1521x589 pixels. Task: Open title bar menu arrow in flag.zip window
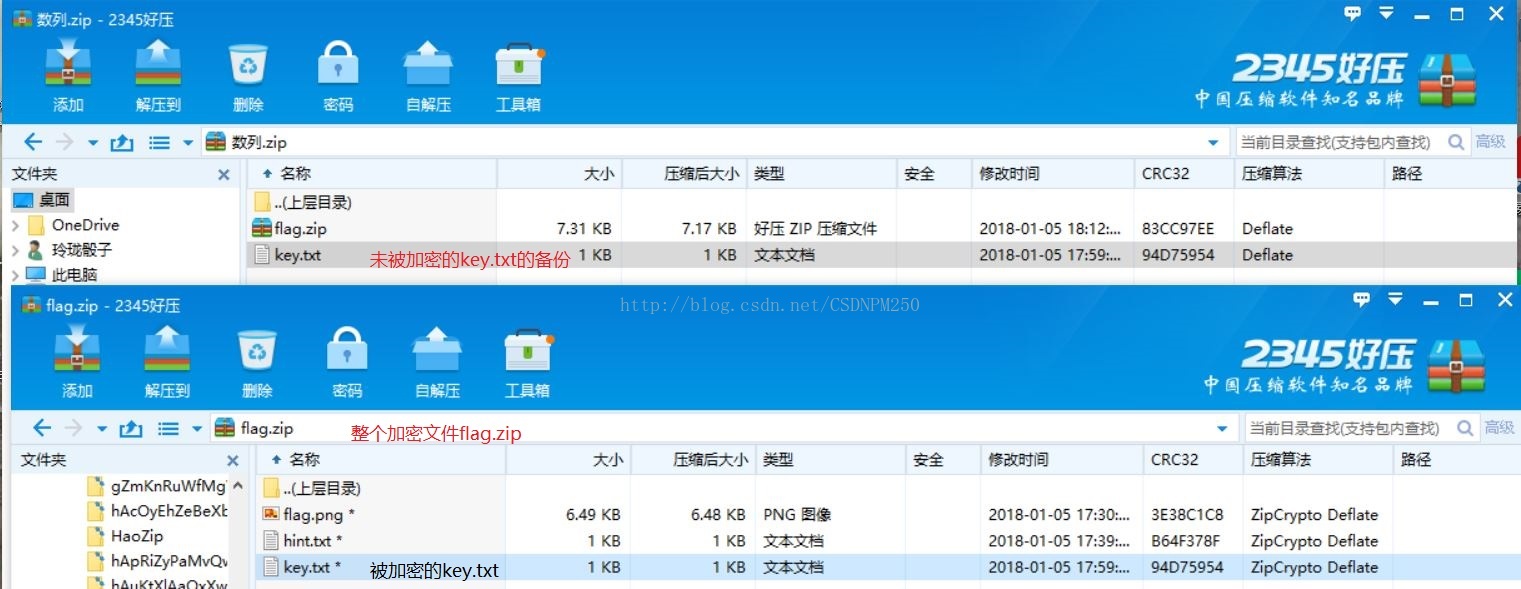coord(1395,299)
